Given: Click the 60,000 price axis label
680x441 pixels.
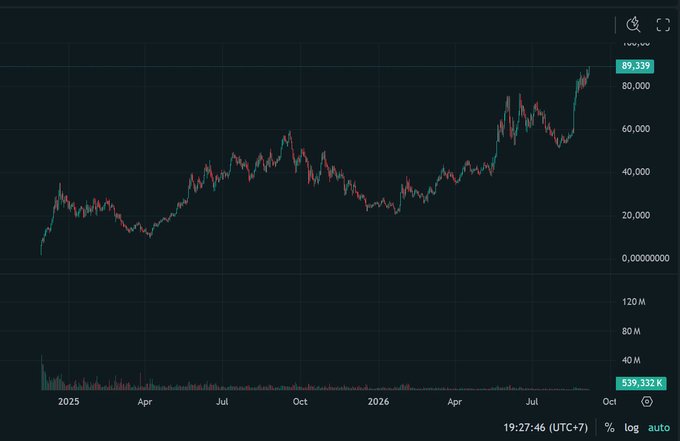Looking at the screenshot, I should [x=636, y=129].
